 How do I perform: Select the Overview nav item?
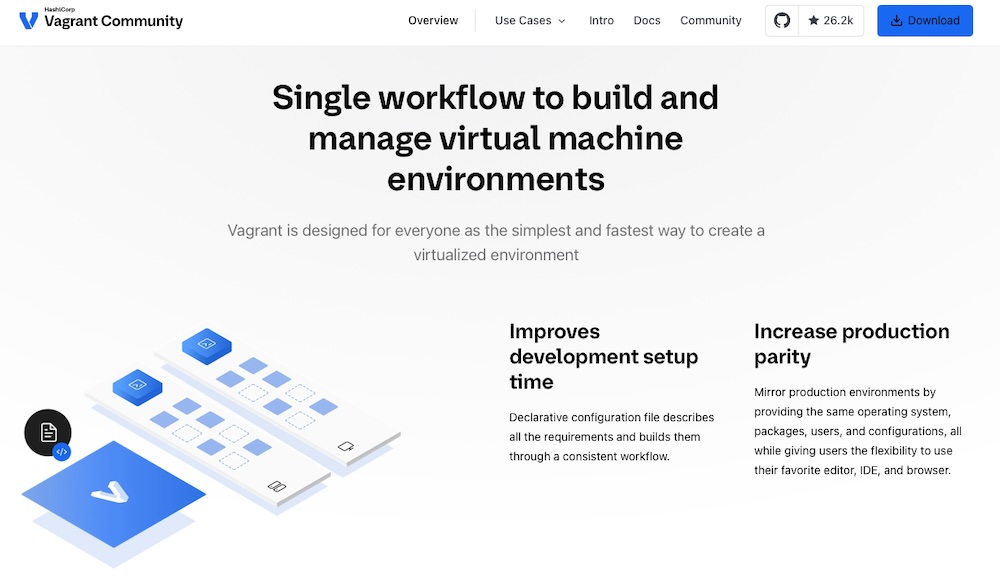[433, 20]
